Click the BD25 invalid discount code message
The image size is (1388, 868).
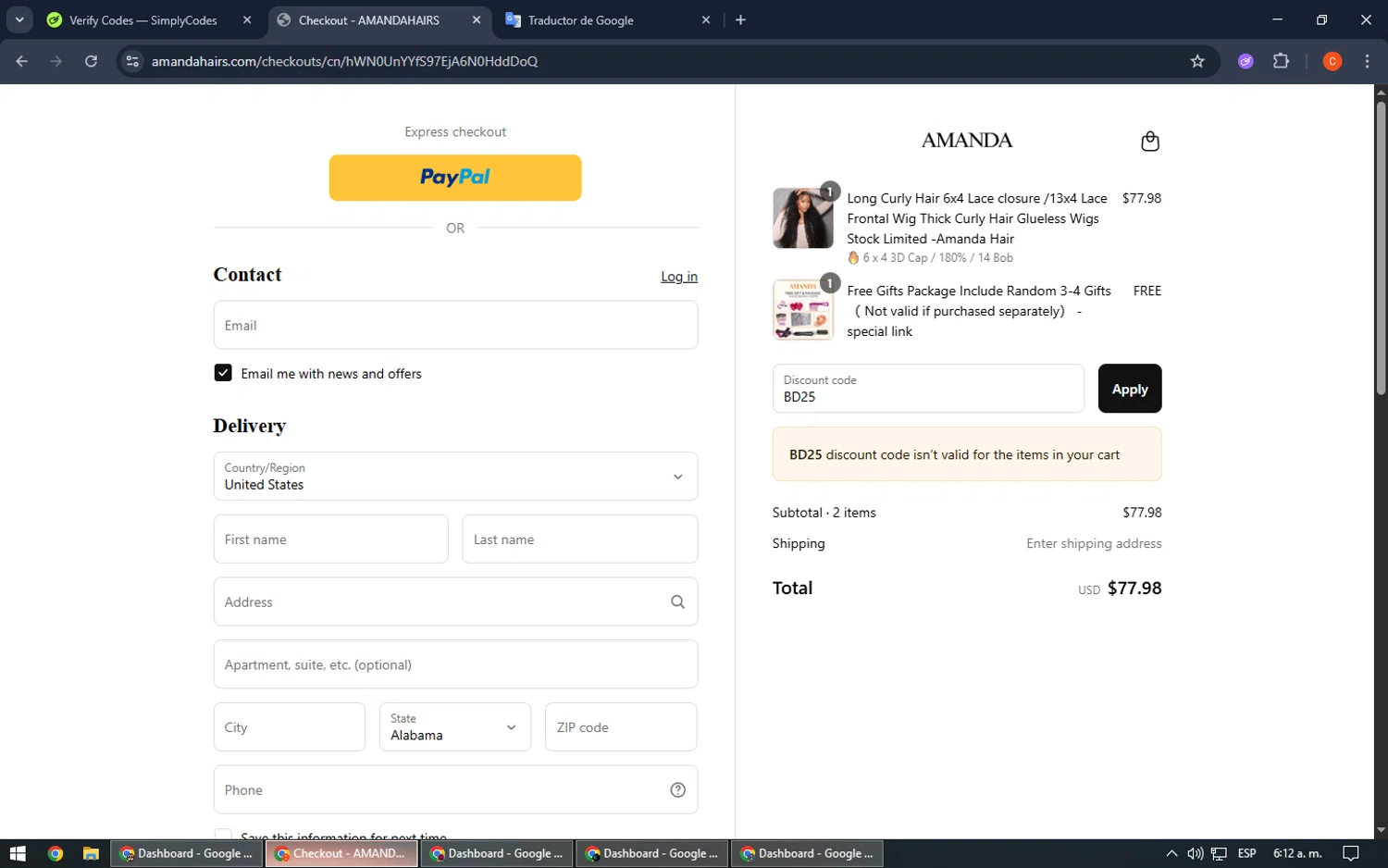tap(967, 454)
